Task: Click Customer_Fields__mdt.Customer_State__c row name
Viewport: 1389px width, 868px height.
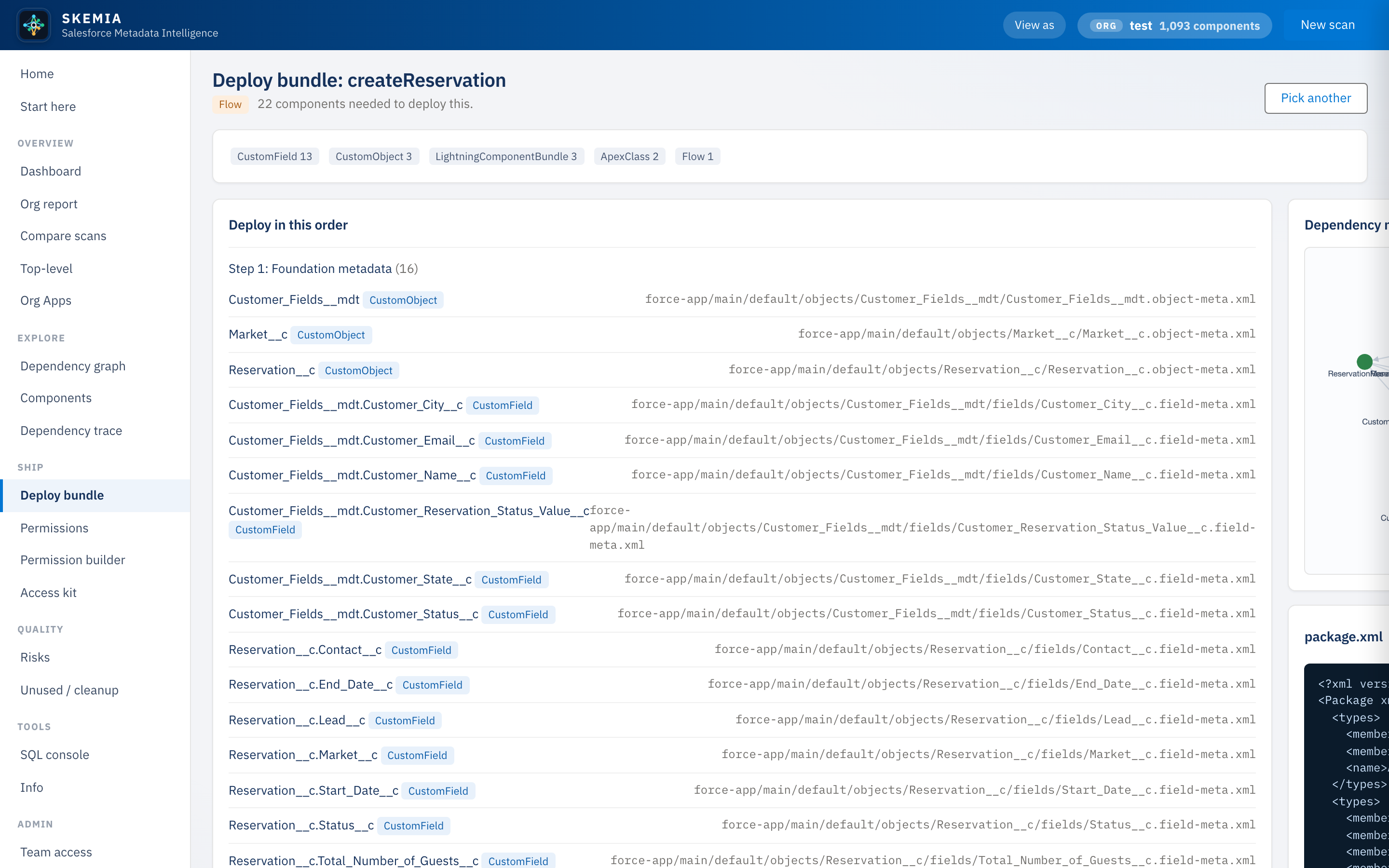Action: [350, 580]
